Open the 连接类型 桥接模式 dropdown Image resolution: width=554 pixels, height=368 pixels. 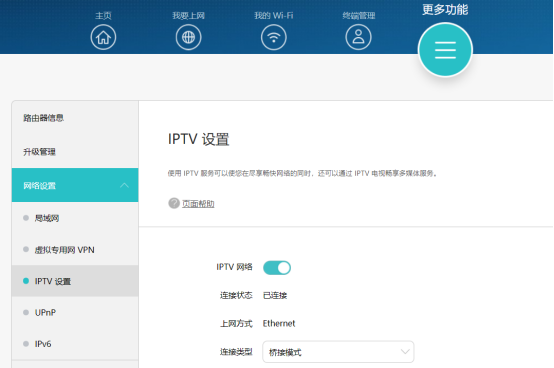338,352
